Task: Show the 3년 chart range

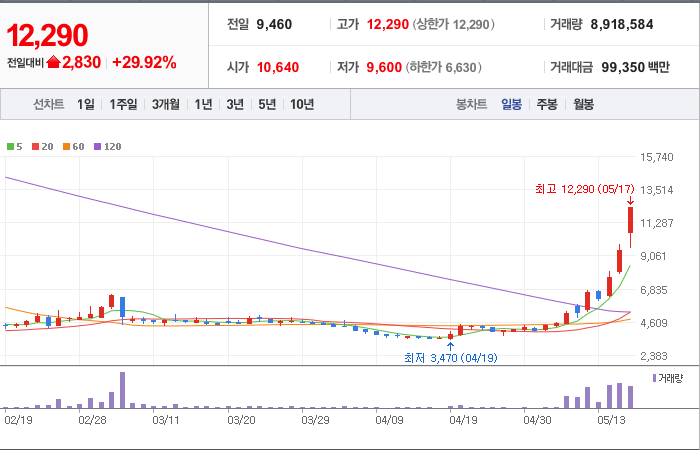Action: (235, 104)
